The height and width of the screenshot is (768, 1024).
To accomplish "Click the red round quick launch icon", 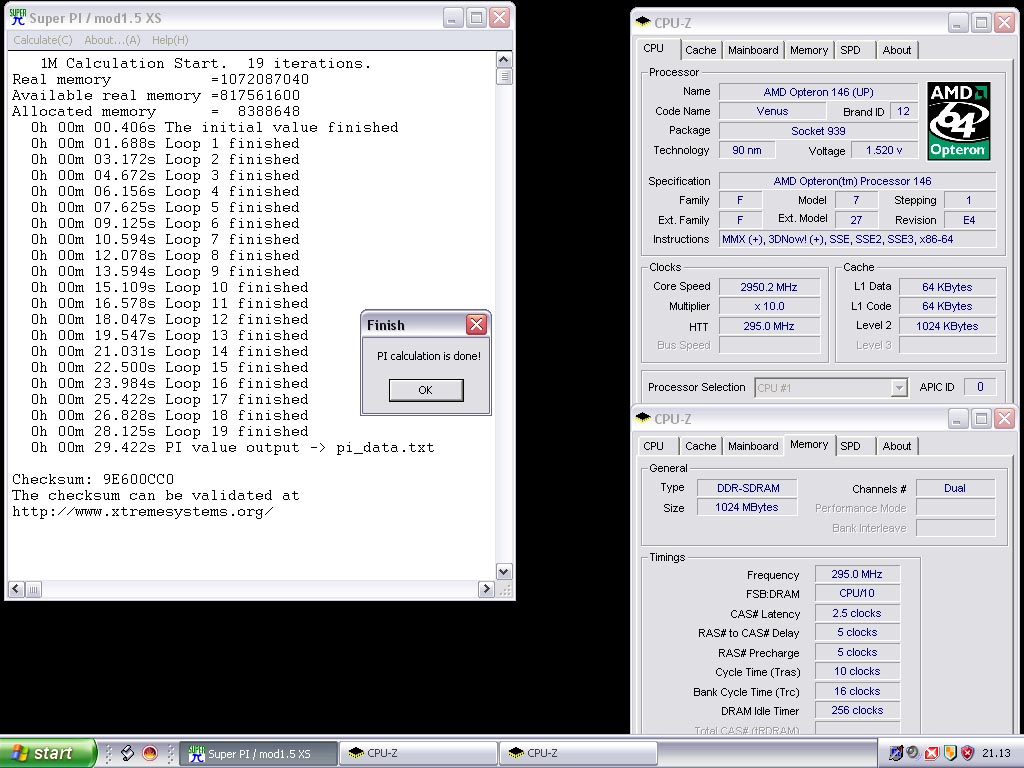I will (150, 753).
